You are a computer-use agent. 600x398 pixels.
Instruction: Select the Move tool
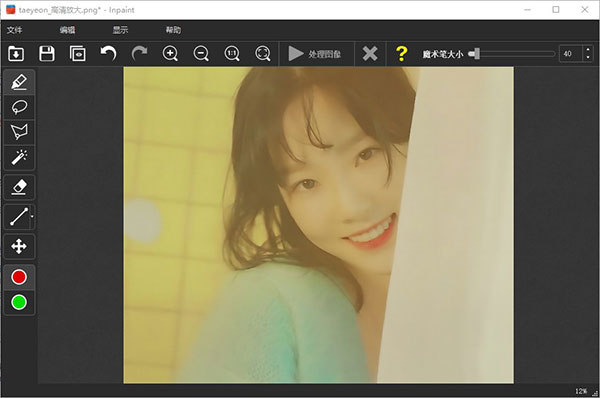[x=19, y=246]
